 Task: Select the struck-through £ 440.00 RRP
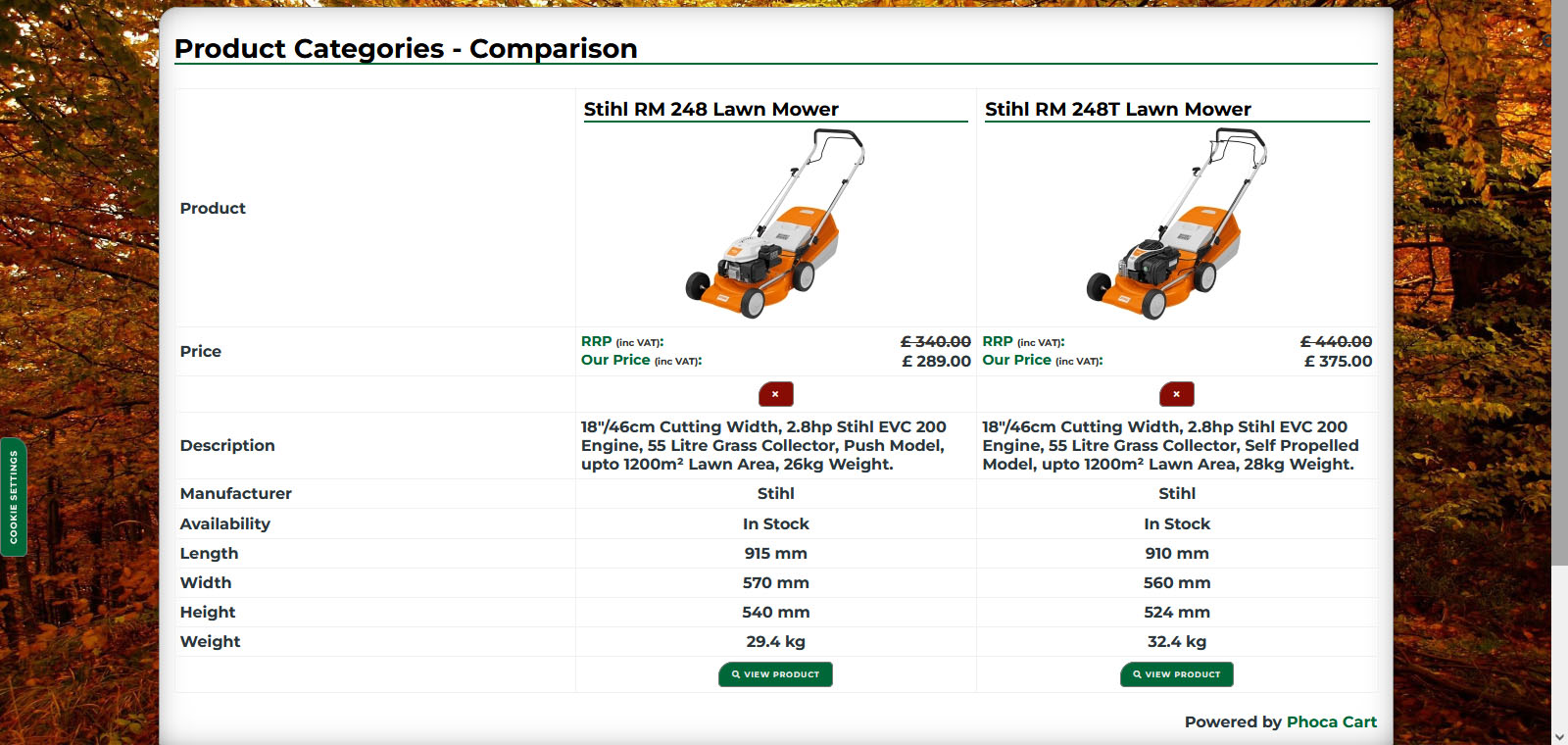coord(1337,342)
